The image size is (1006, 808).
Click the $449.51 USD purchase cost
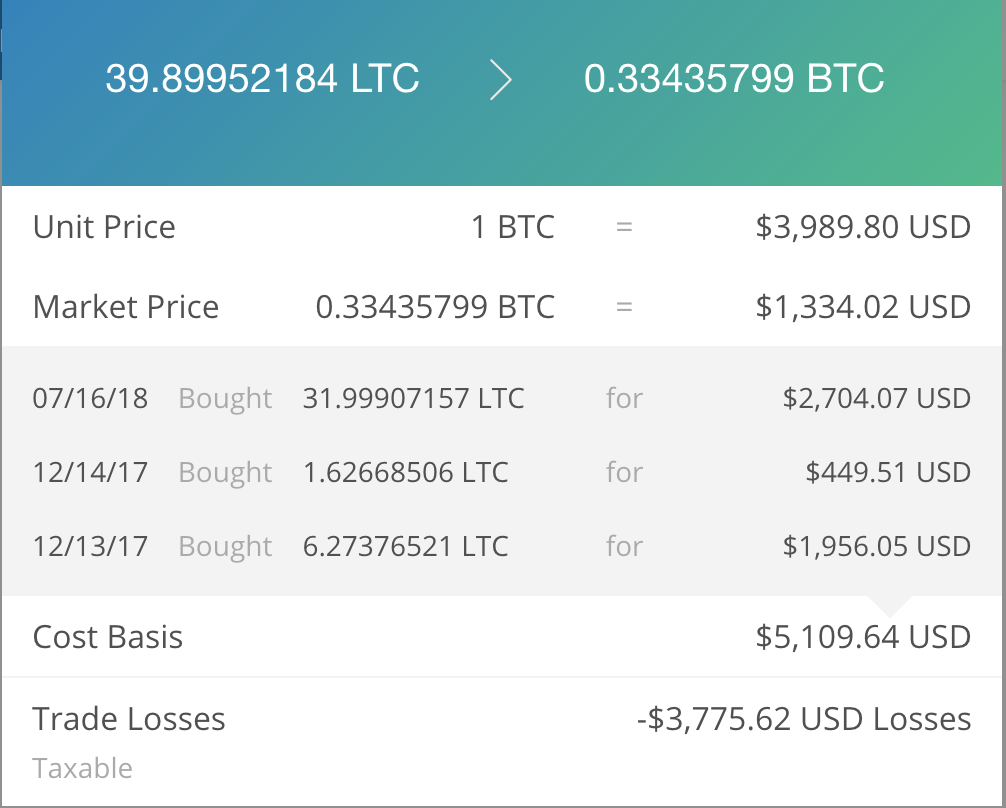(x=888, y=472)
